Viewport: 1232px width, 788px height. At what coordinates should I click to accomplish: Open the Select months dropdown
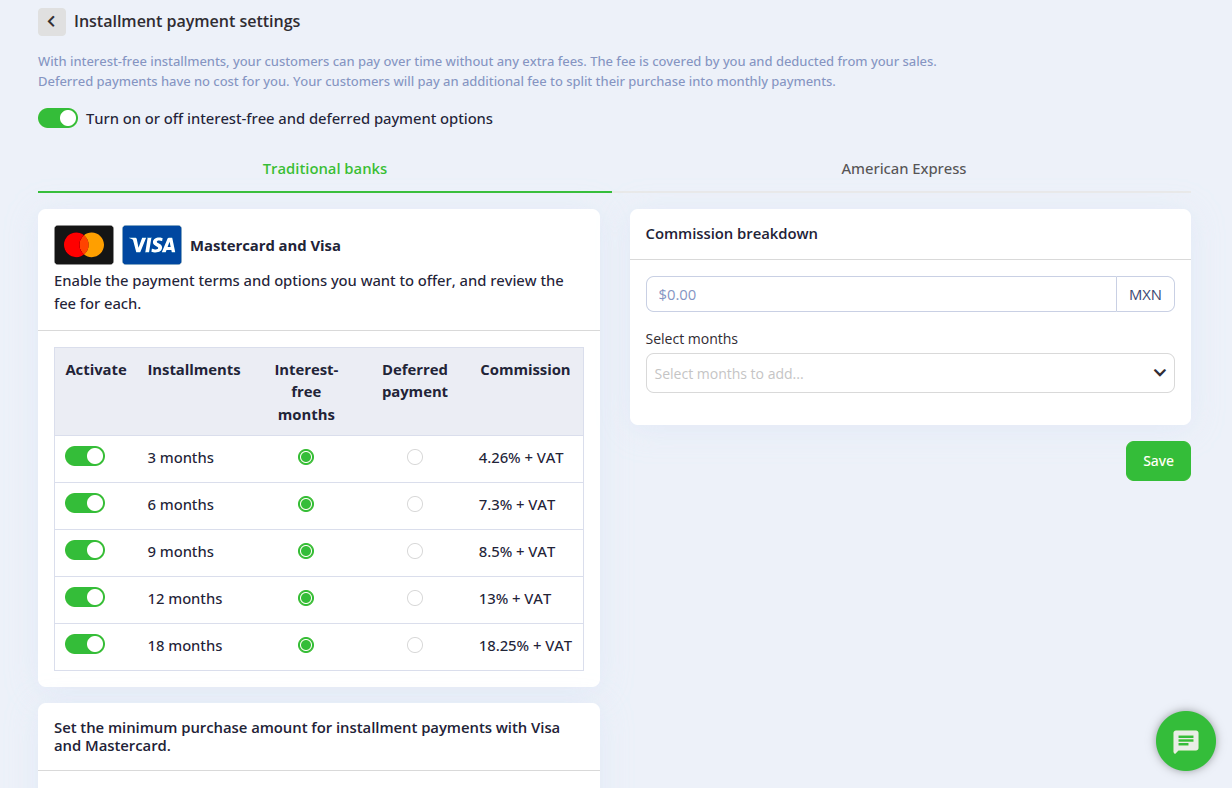pyautogui.click(x=910, y=373)
